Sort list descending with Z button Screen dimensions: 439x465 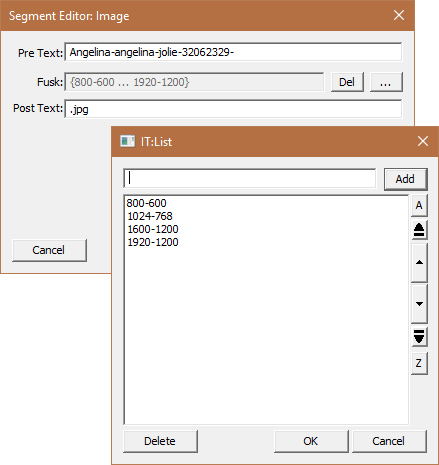419,363
